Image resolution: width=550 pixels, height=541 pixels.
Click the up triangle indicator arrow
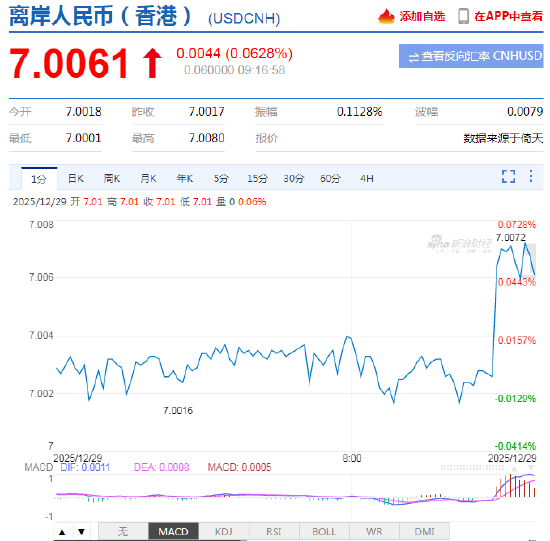(62, 532)
